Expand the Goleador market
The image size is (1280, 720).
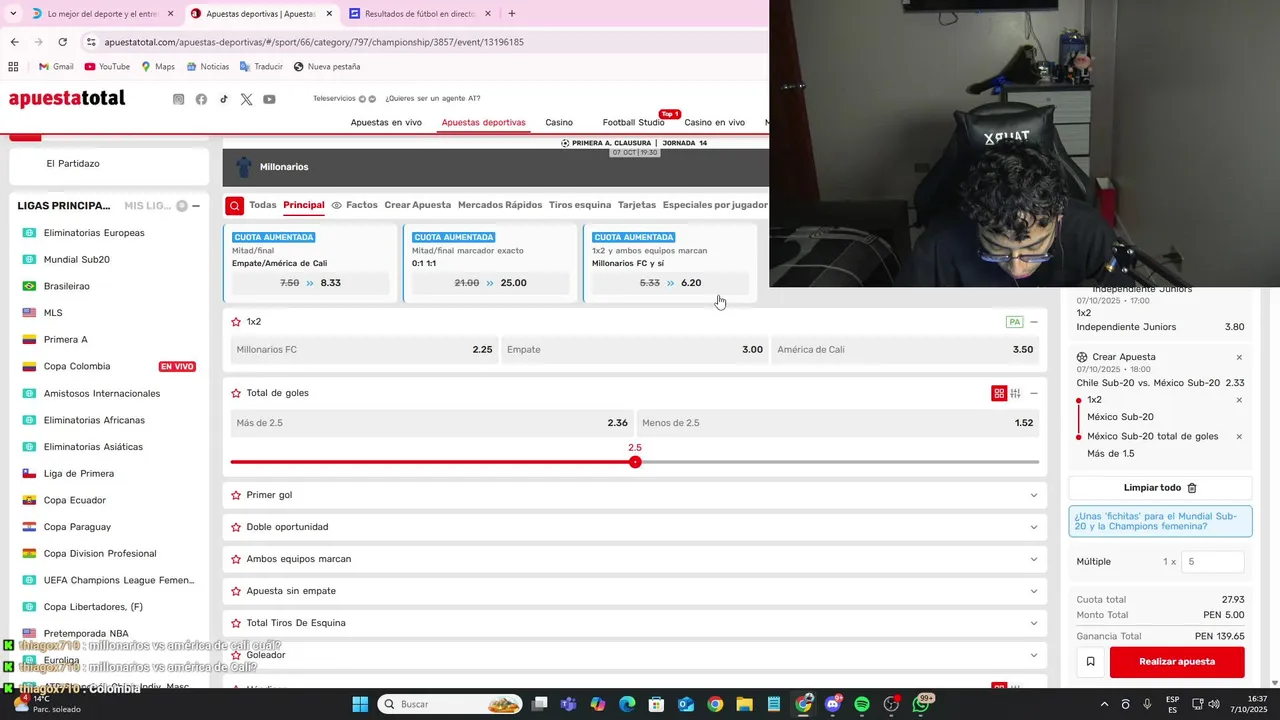(1034, 655)
